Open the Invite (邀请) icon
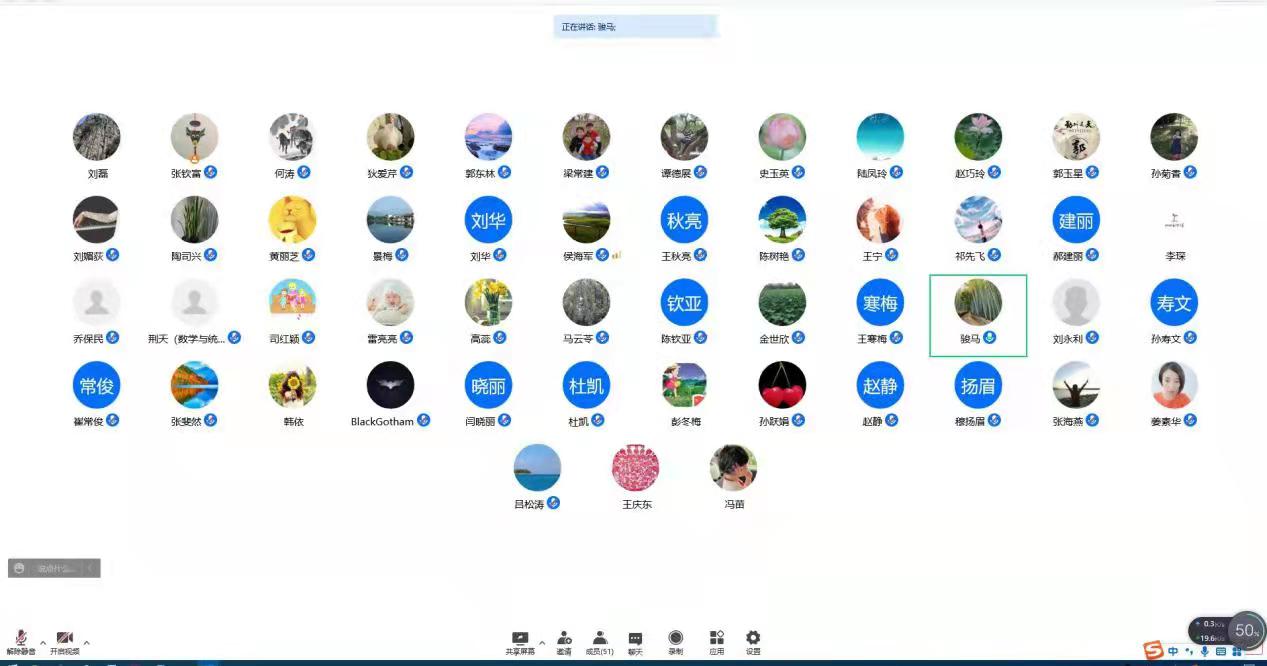Viewport: 1267px width, 666px height. (564, 639)
